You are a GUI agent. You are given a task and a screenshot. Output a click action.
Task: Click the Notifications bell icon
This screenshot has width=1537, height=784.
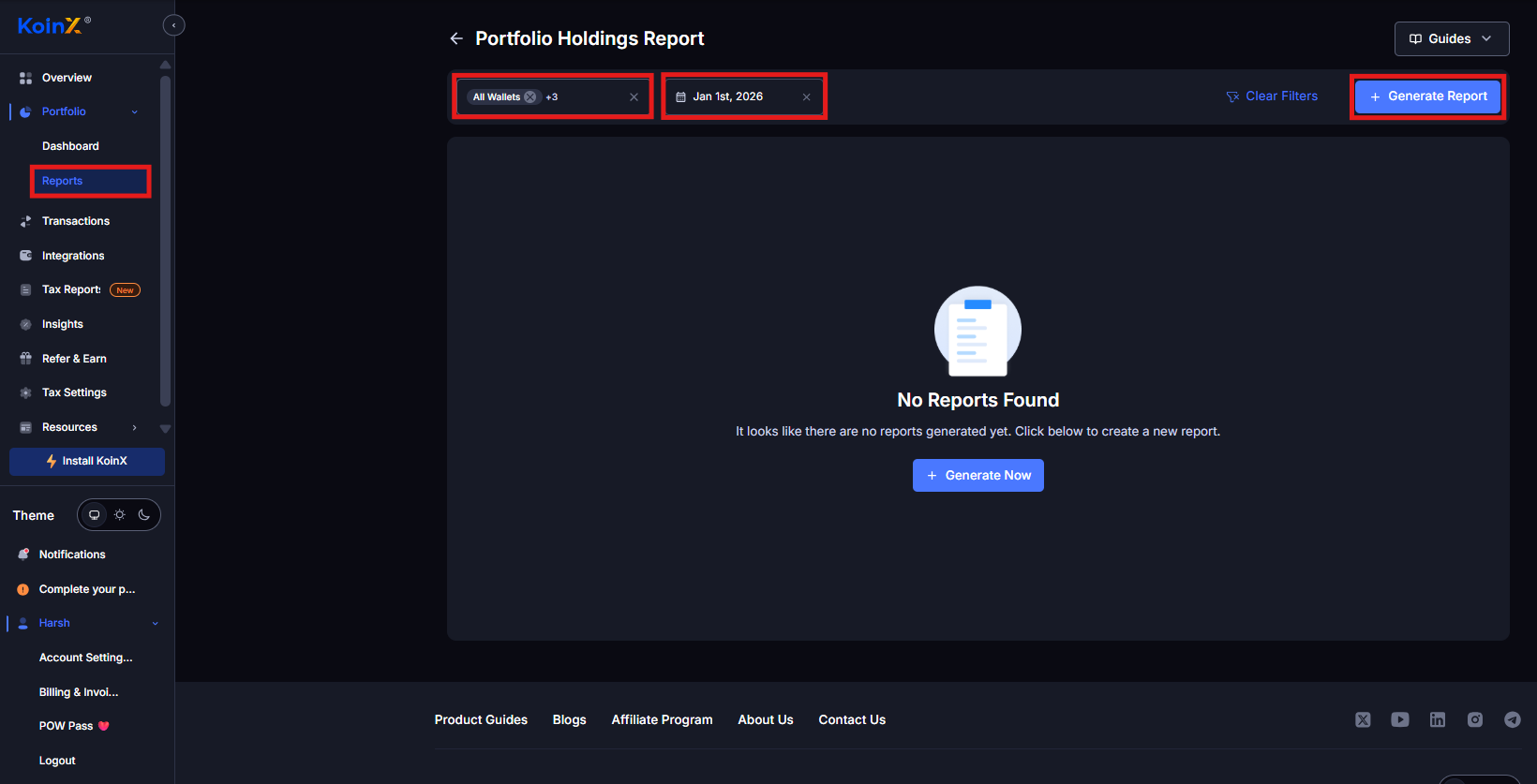coord(23,555)
